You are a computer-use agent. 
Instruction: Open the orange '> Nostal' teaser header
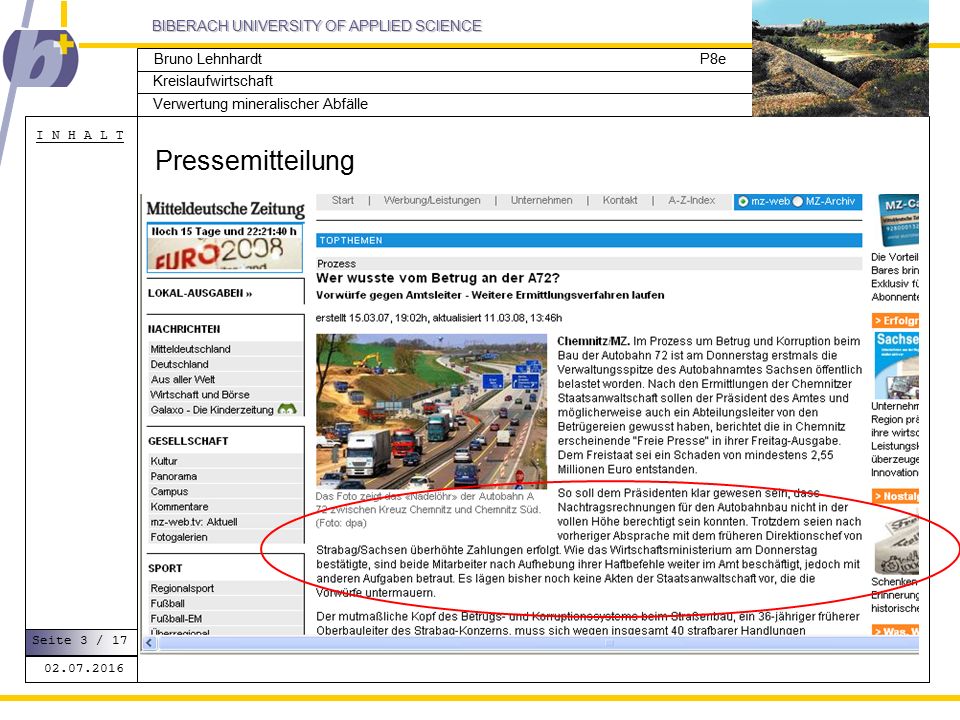[895, 497]
